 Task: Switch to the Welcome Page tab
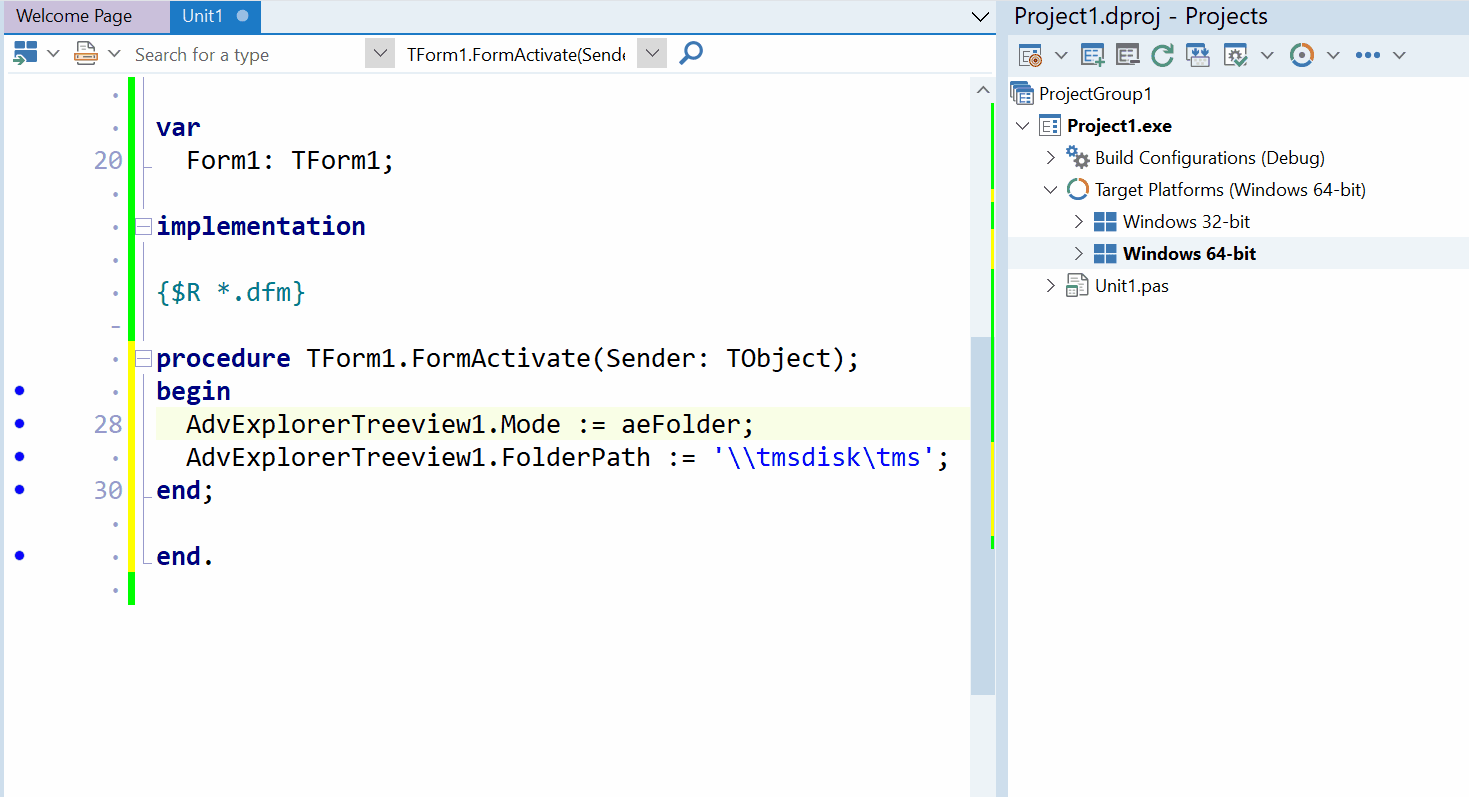pos(75,16)
